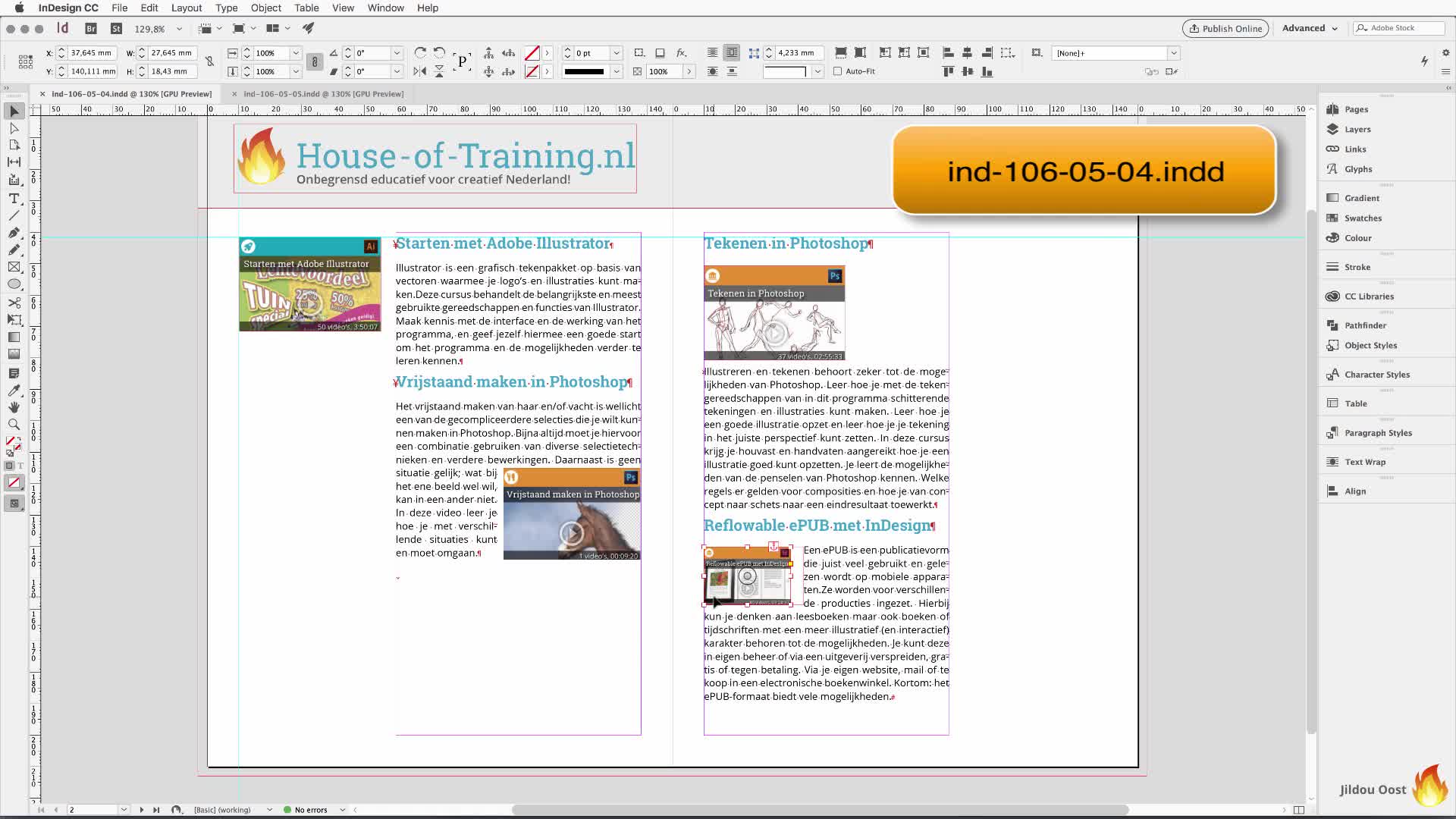Open the rotation angle dropdown
The width and height of the screenshot is (1456, 819).
[397, 53]
